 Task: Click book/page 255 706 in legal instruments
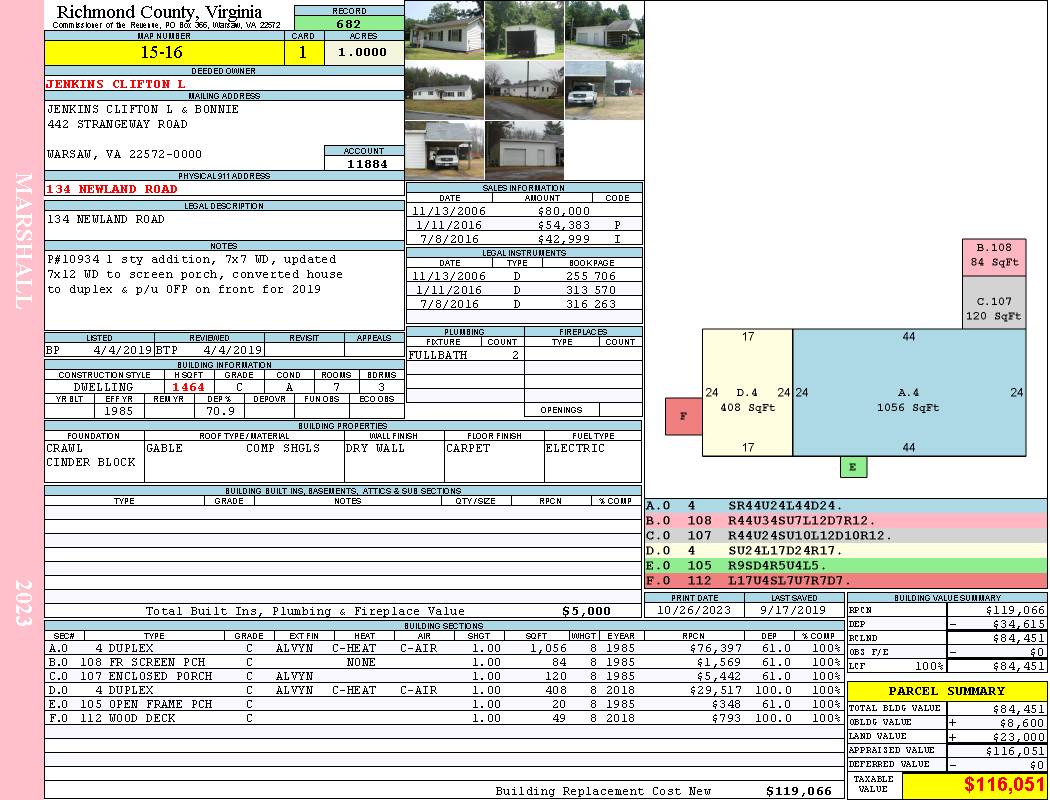coord(591,276)
